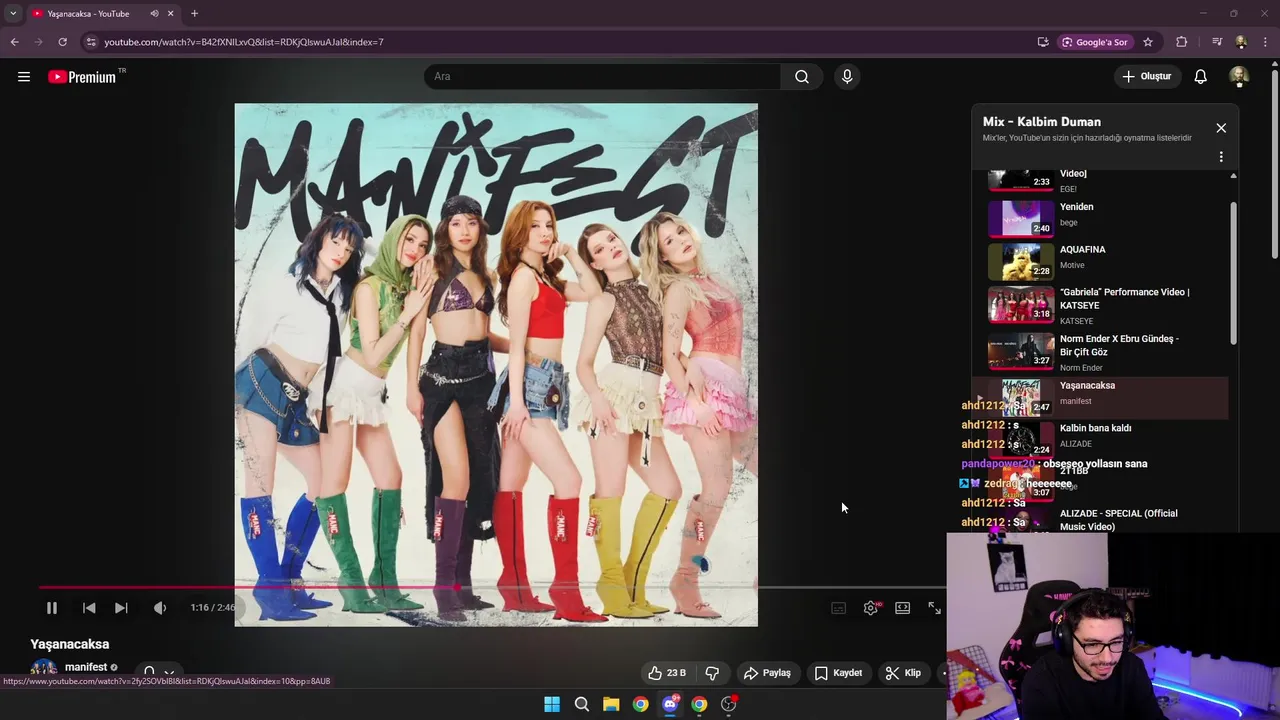Image resolution: width=1280 pixels, height=720 pixels.
Task: Open the Chrome tab search dropdown
Action: (x=13, y=14)
